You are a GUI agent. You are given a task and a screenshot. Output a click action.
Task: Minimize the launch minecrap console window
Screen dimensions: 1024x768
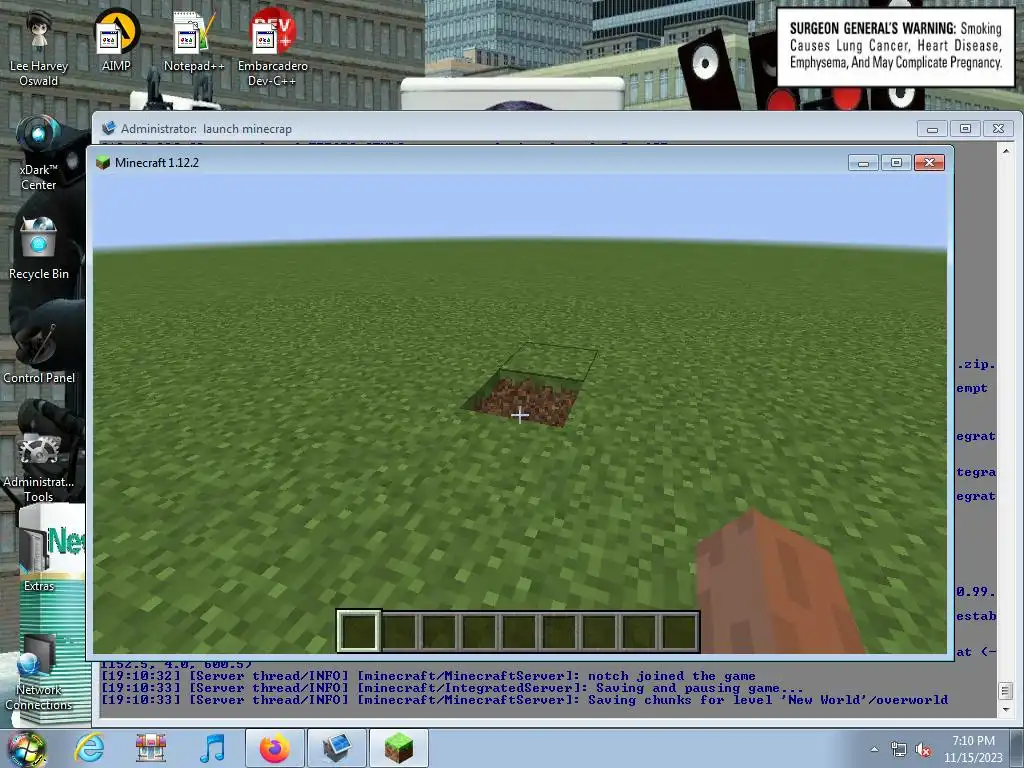click(932, 129)
